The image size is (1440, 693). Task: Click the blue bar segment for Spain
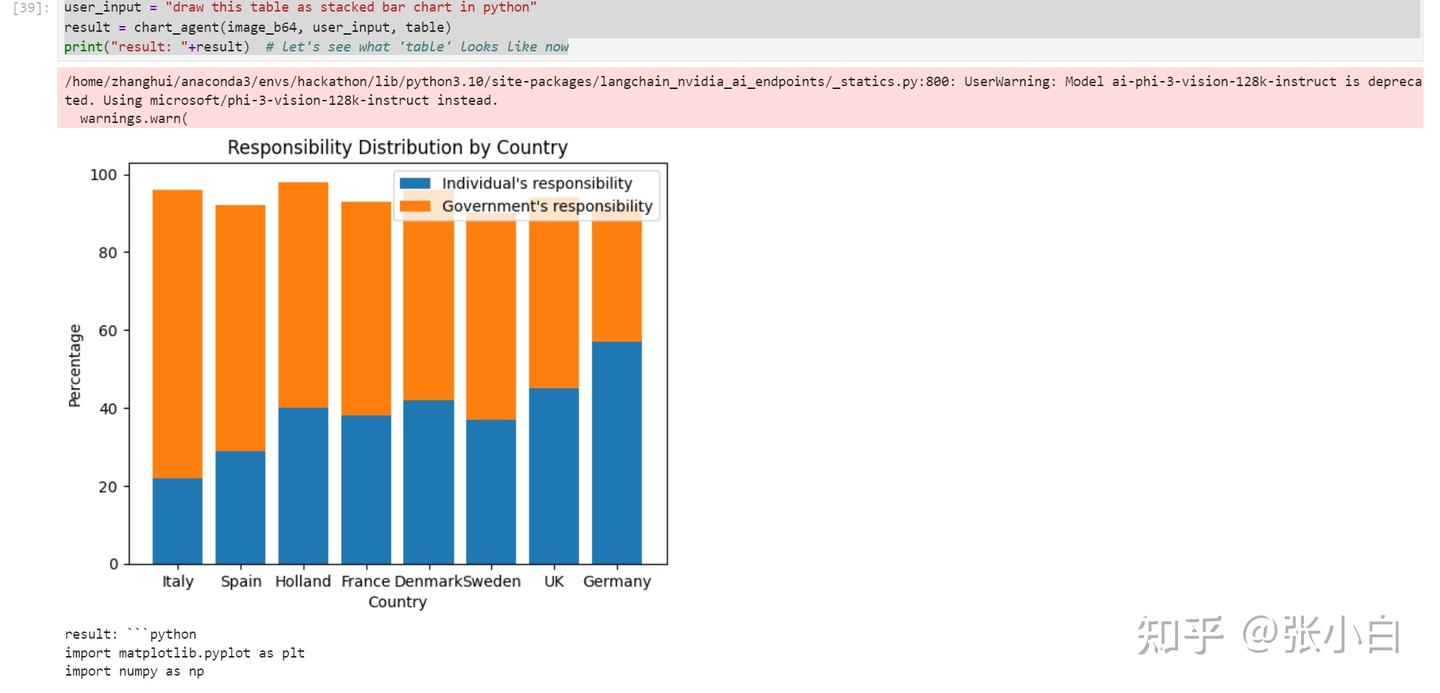tap(241, 507)
